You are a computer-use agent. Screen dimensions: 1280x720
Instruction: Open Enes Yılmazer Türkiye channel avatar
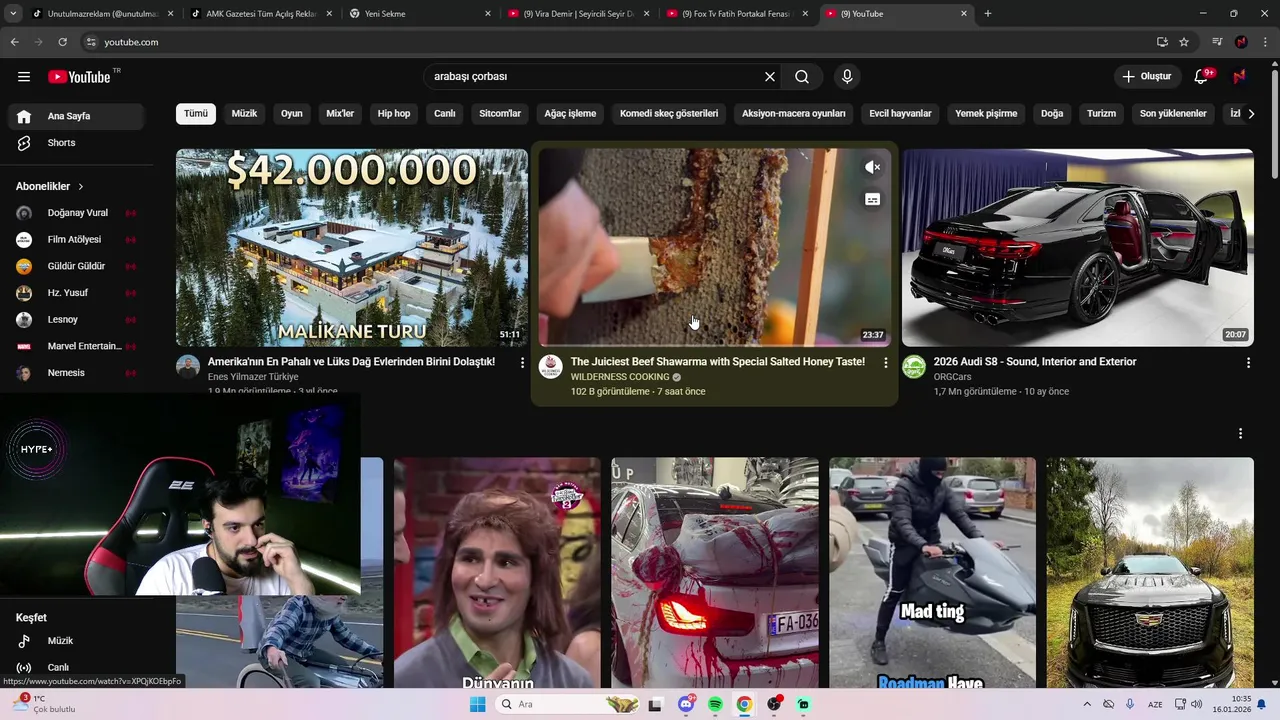tap(188, 367)
